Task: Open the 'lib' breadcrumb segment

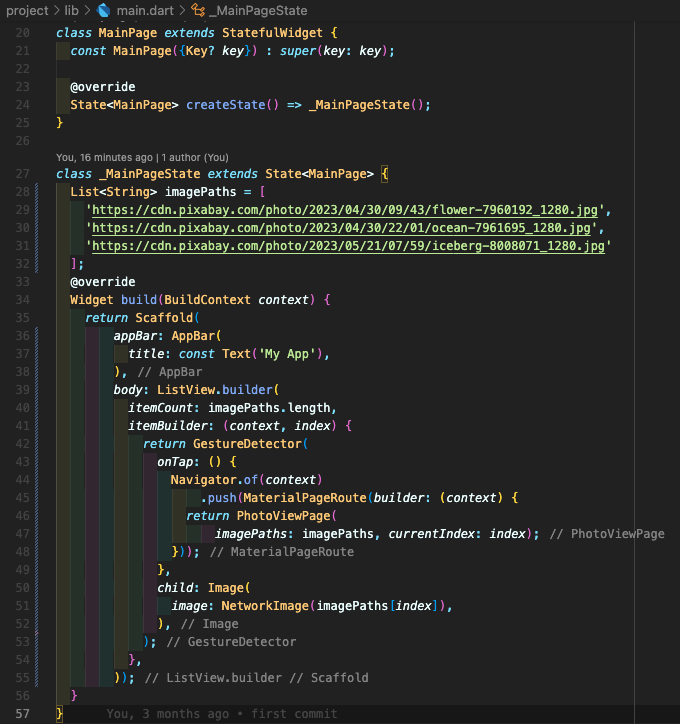Action: (72, 10)
